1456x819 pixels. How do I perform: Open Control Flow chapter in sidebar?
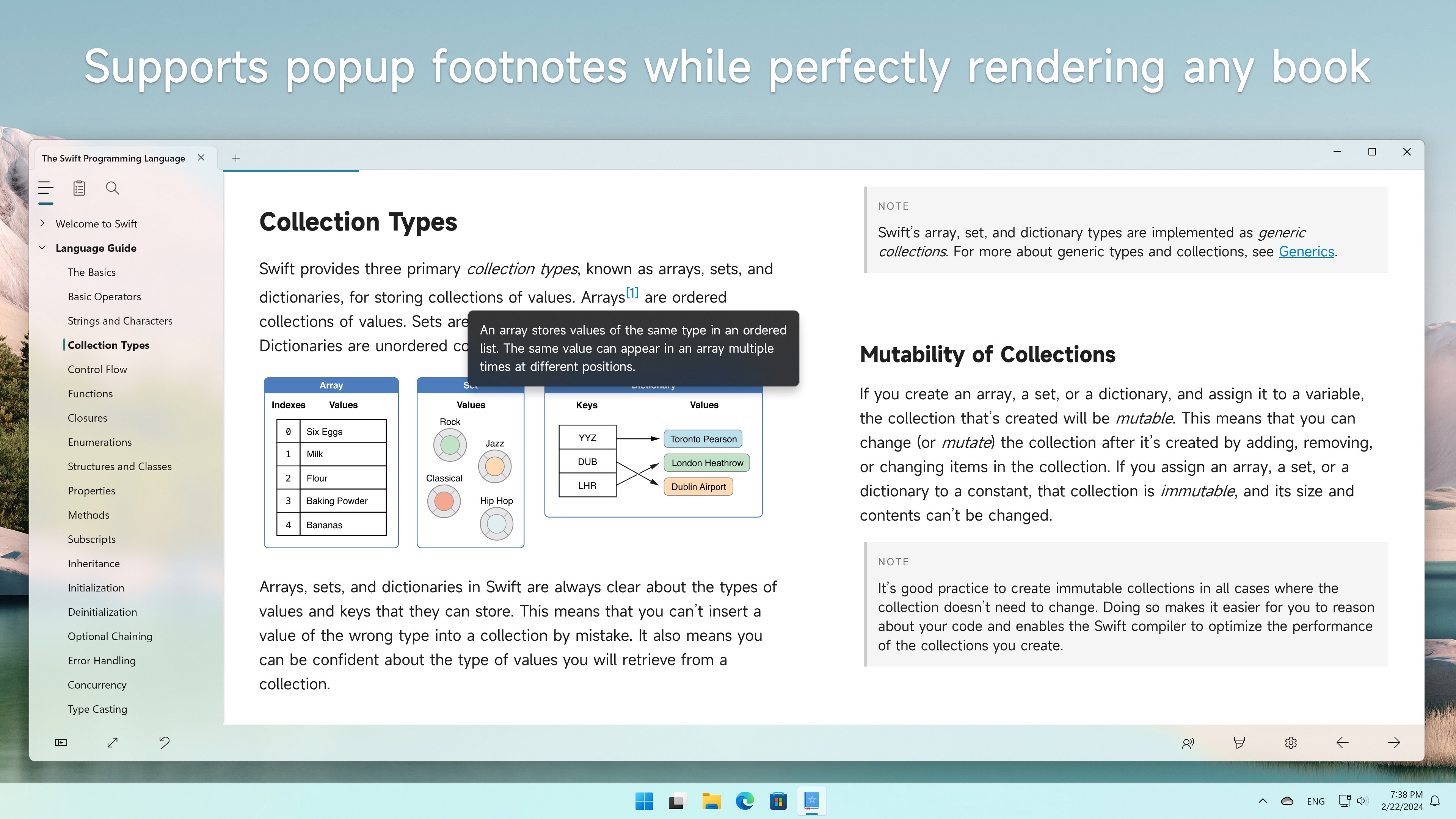(x=97, y=369)
